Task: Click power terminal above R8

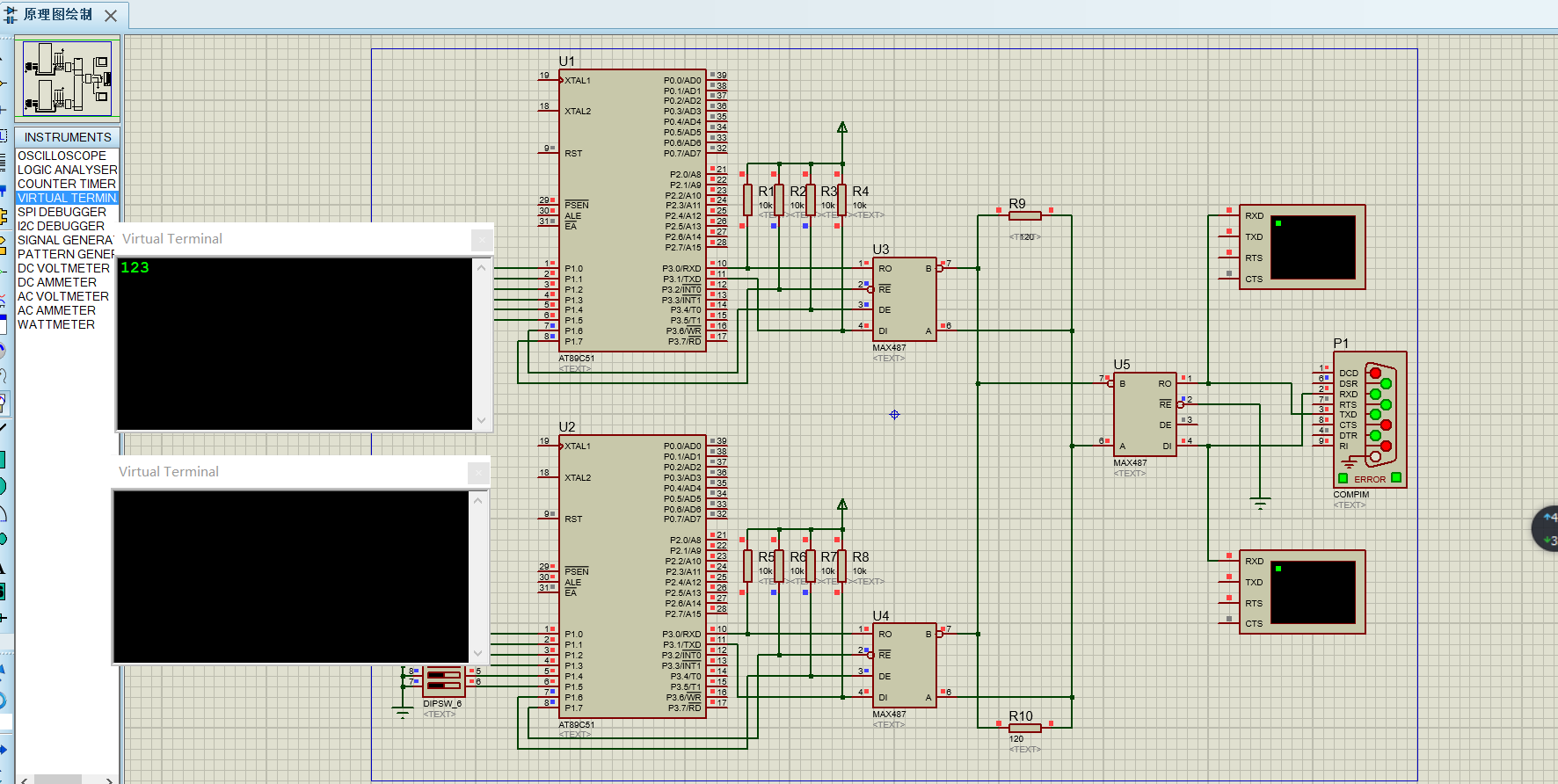Action: [x=842, y=505]
